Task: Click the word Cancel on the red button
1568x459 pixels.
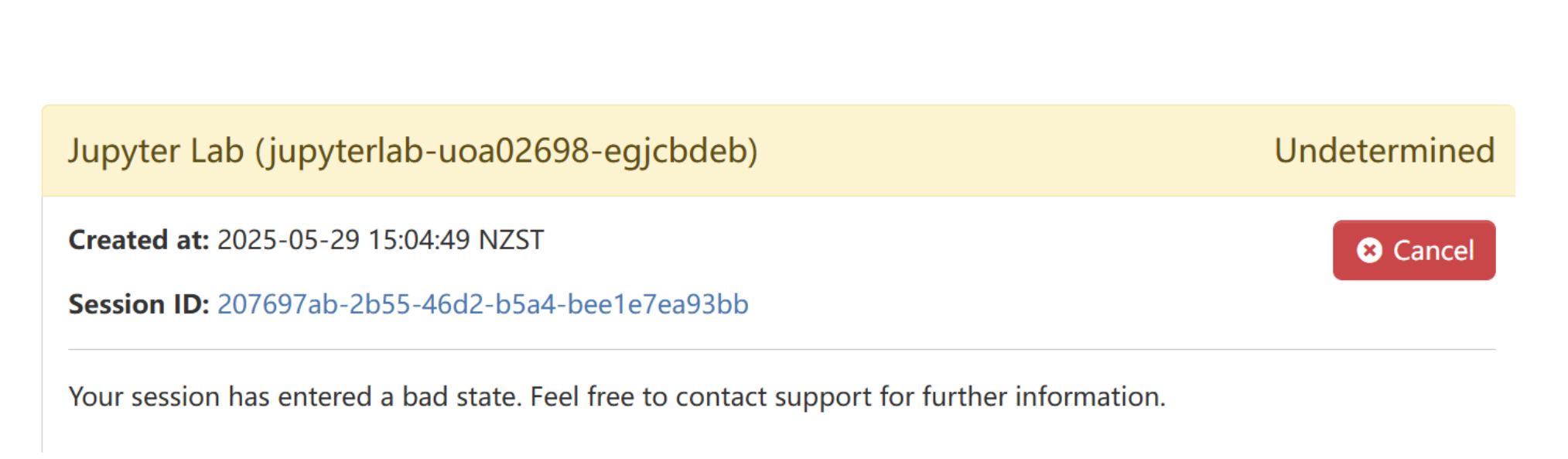Action: tap(1433, 250)
